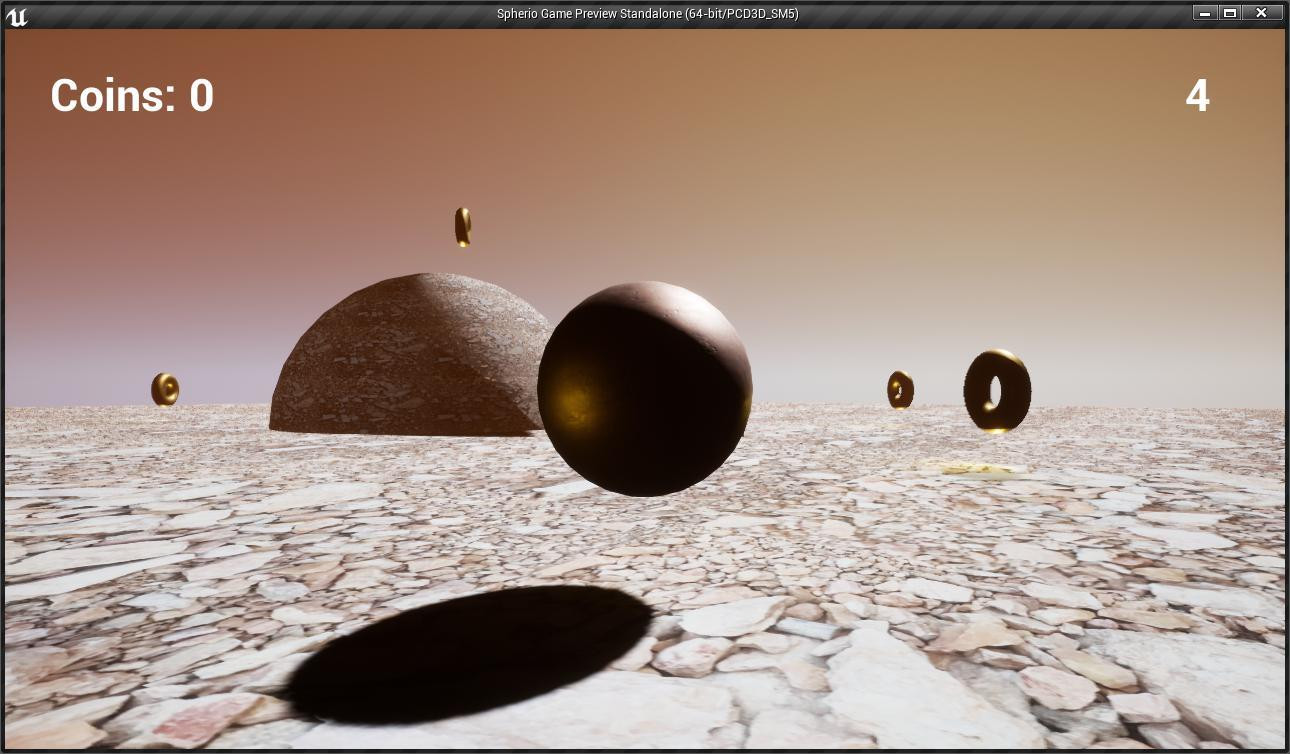Viewport: 1290px width, 754px height.
Task: Minimize the Spherio game preview window
Action: click(x=1205, y=13)
